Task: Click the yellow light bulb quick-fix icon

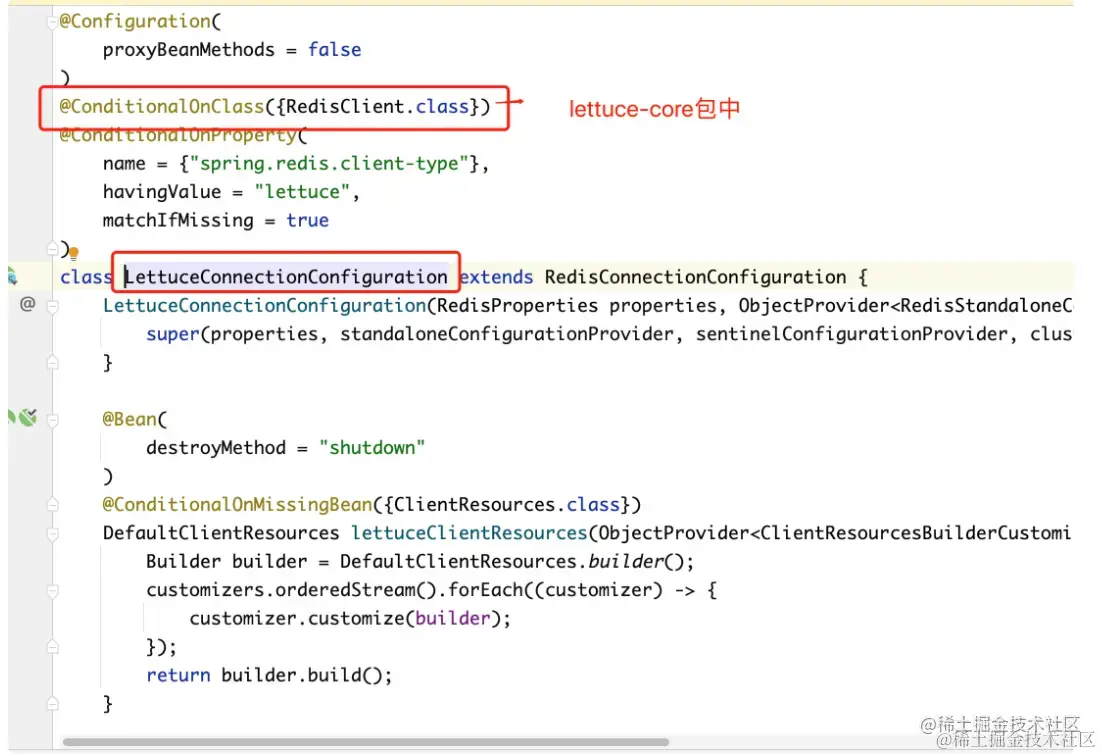Action: pyautogui.click(x=74, y=252)
